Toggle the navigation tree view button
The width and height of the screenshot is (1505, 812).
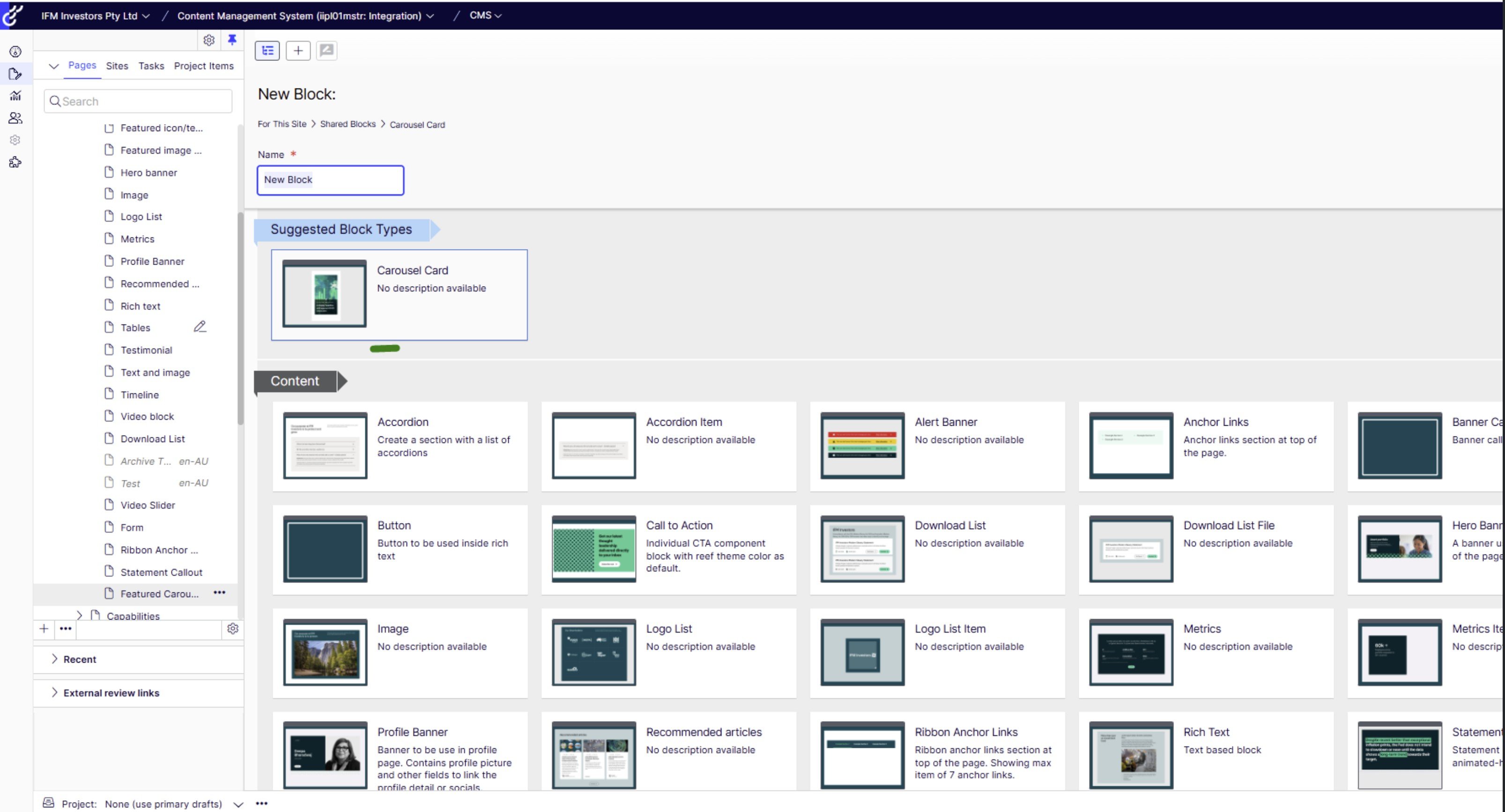[267, 51]
